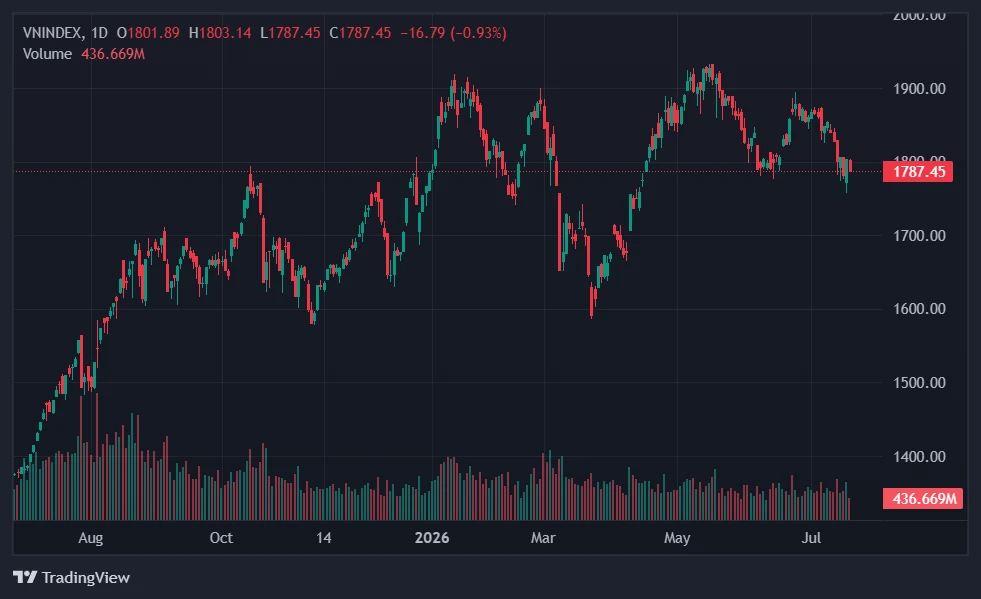This screenshot has height=599, width=981.
Task: Click the high value H1803.14
Action: [x=220, y=33]
